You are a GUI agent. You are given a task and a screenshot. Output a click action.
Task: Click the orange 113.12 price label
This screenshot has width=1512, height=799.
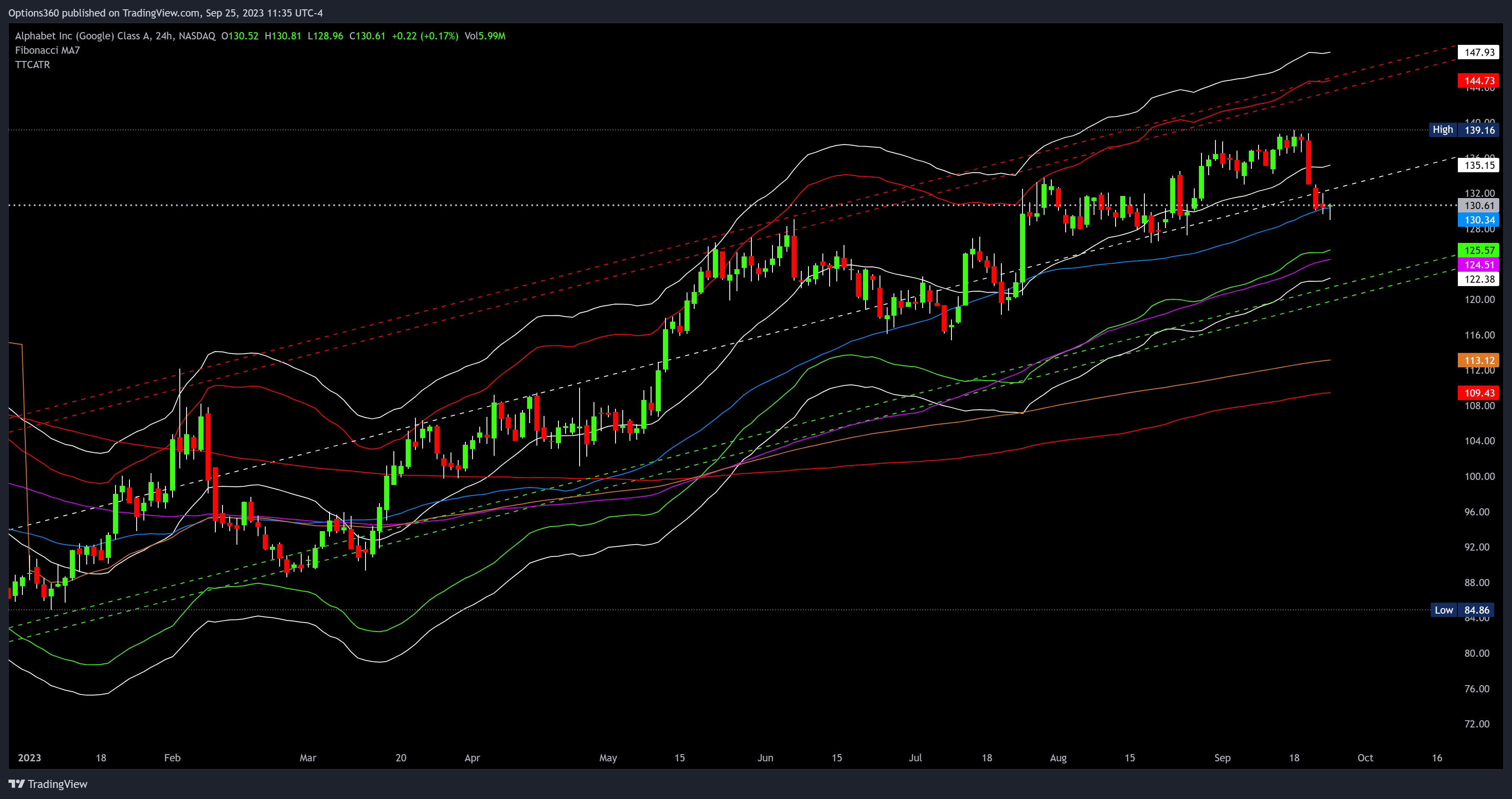pyautogui.click(x=1479, y=361)
